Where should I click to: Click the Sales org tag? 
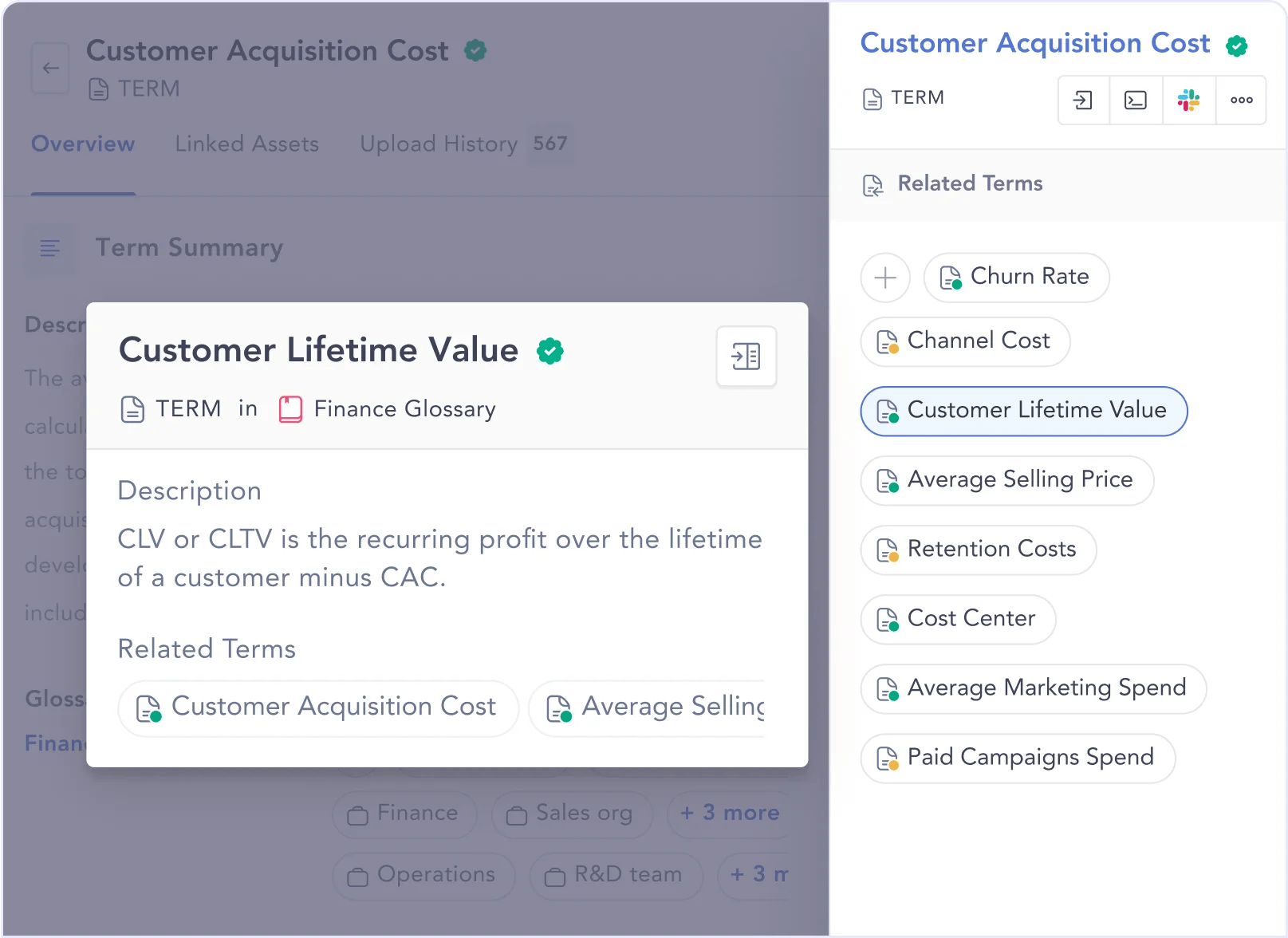pos(572,814)
